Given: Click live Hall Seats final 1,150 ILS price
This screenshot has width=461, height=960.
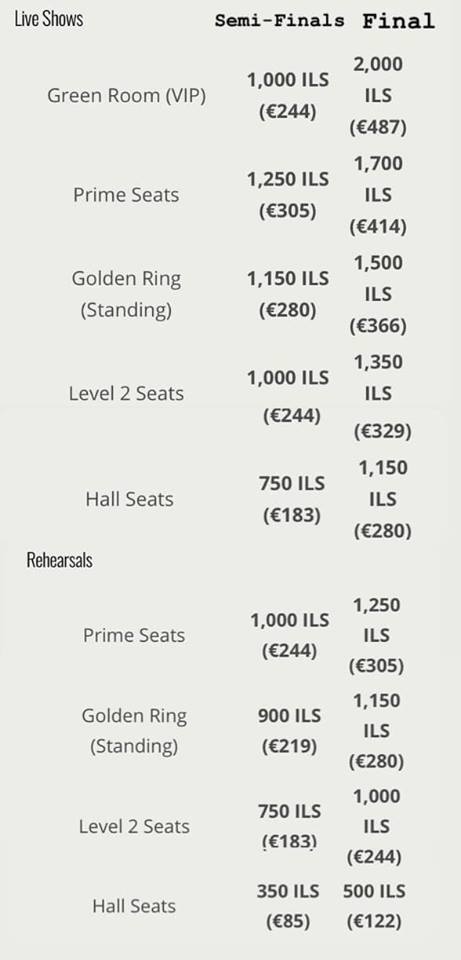Looking at the screenshot, I should coord(383,483).
